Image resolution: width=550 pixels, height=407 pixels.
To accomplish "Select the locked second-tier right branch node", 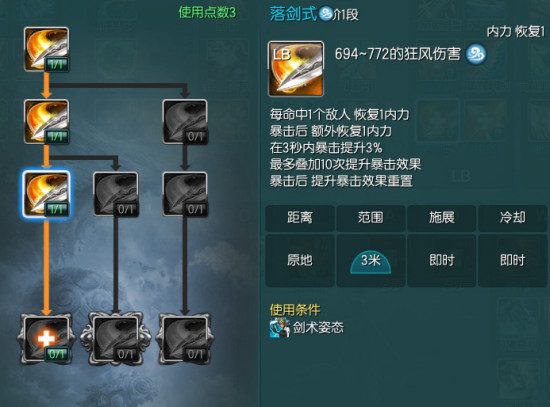I will coord(185,122).
